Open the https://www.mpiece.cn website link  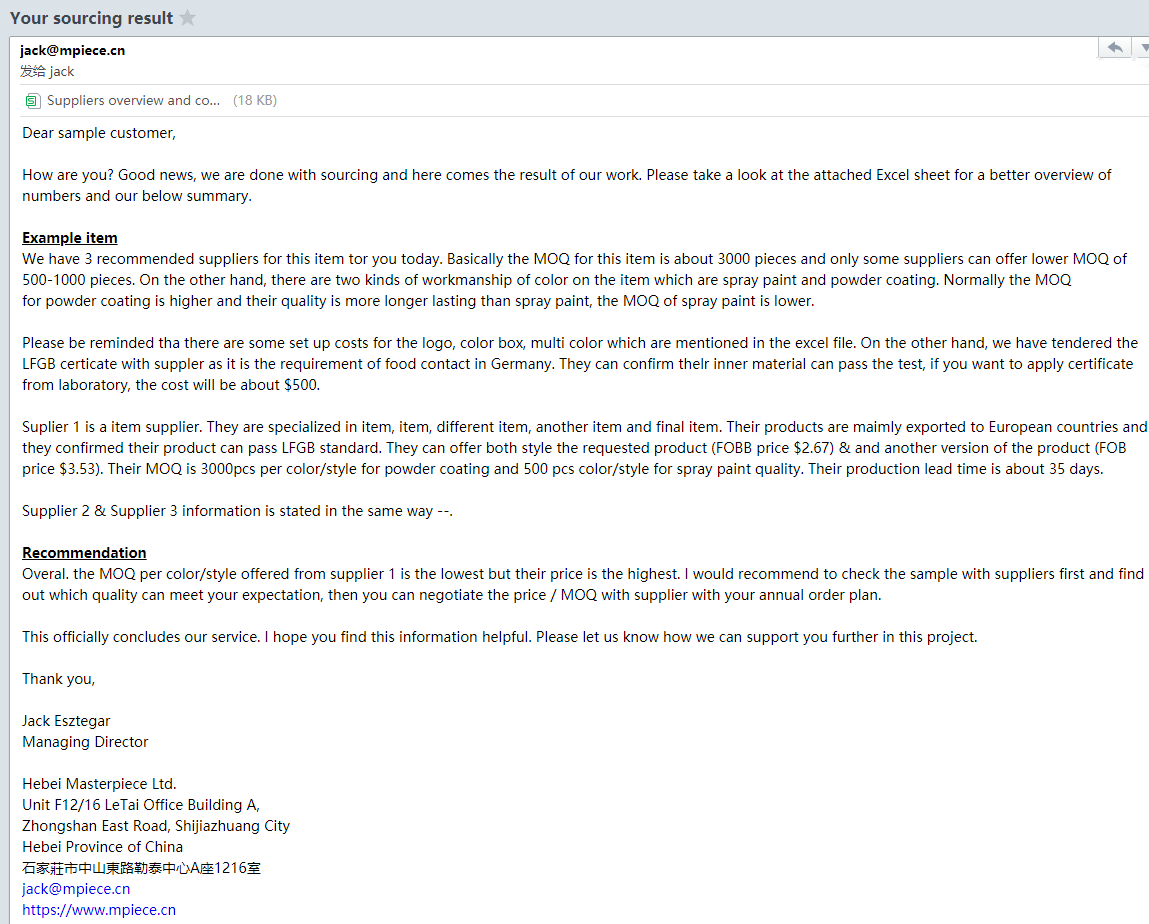pyautogui.click(x=99, y=910)
